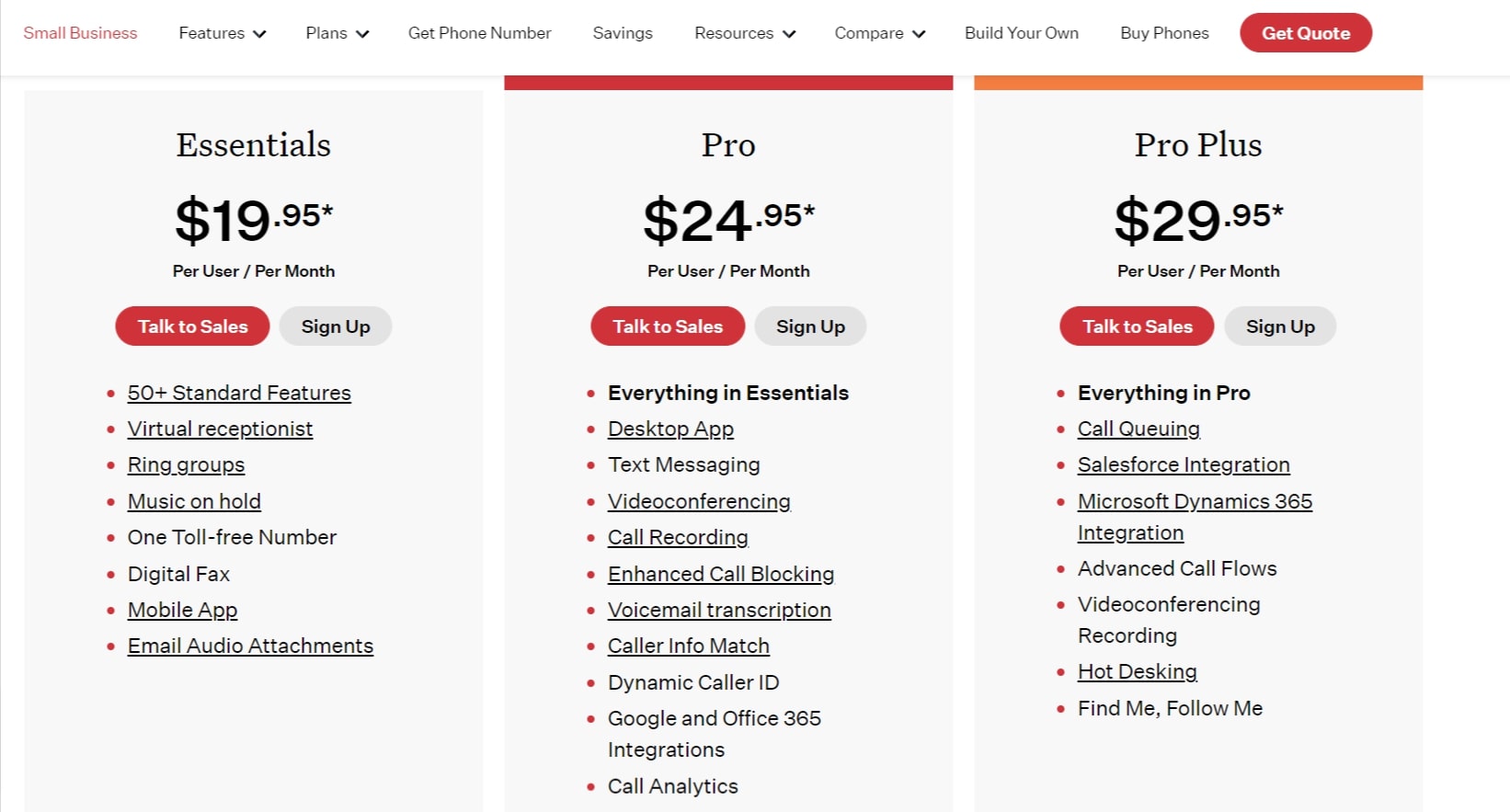Expand the Features dropdown menu

coord(222,33)
